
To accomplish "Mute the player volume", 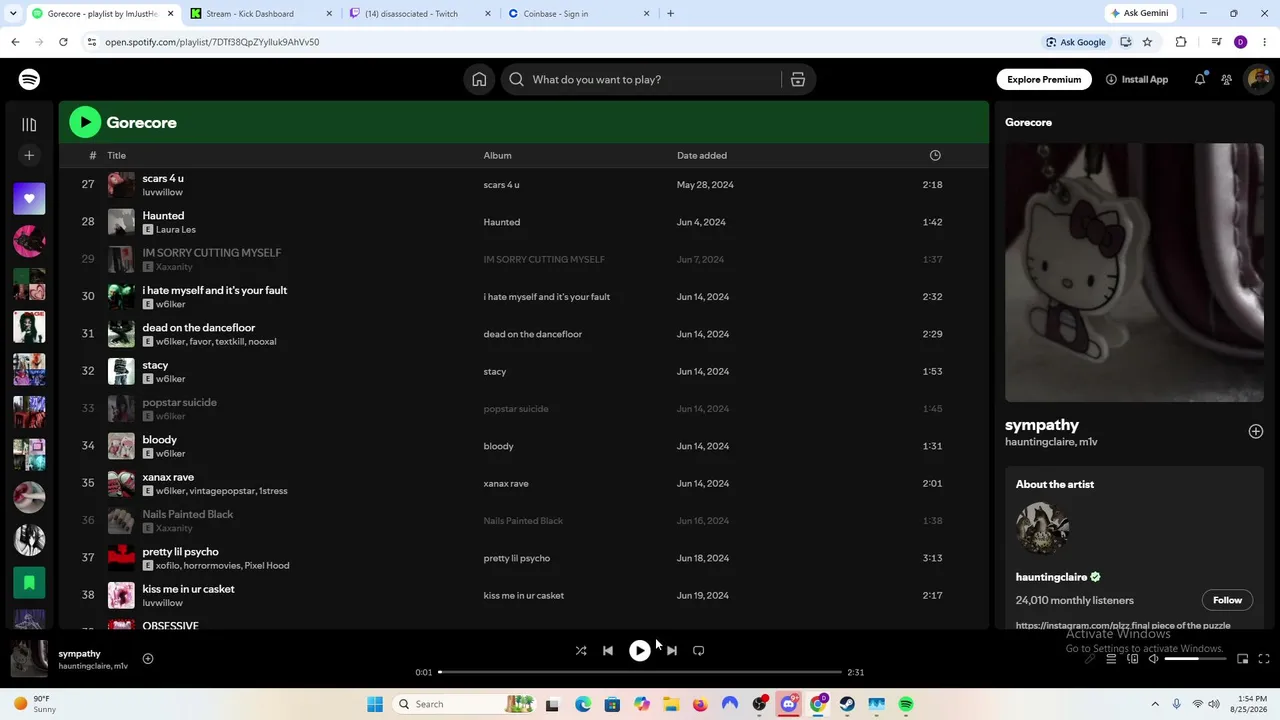I will coord(1154,659).
